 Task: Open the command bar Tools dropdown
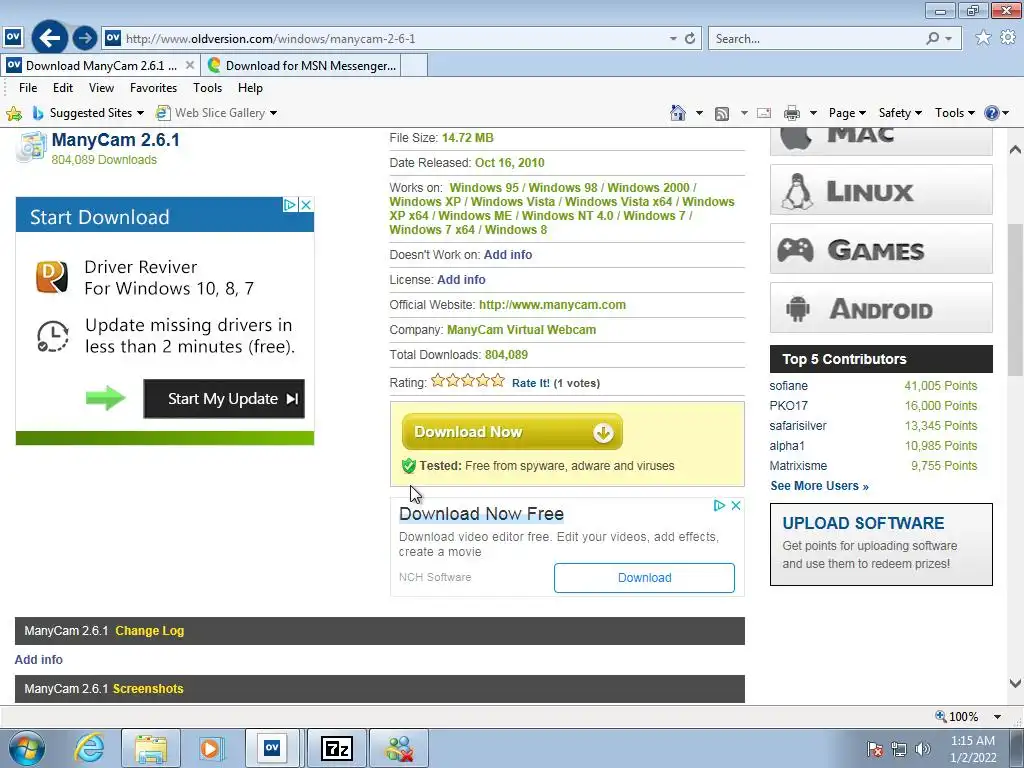(x=954, y=113)
